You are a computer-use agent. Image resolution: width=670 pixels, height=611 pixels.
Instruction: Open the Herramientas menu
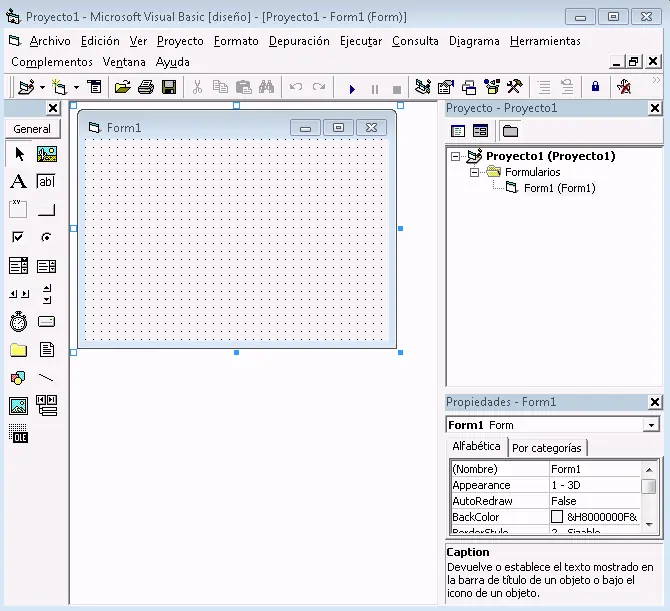click(x=545, y=41)
